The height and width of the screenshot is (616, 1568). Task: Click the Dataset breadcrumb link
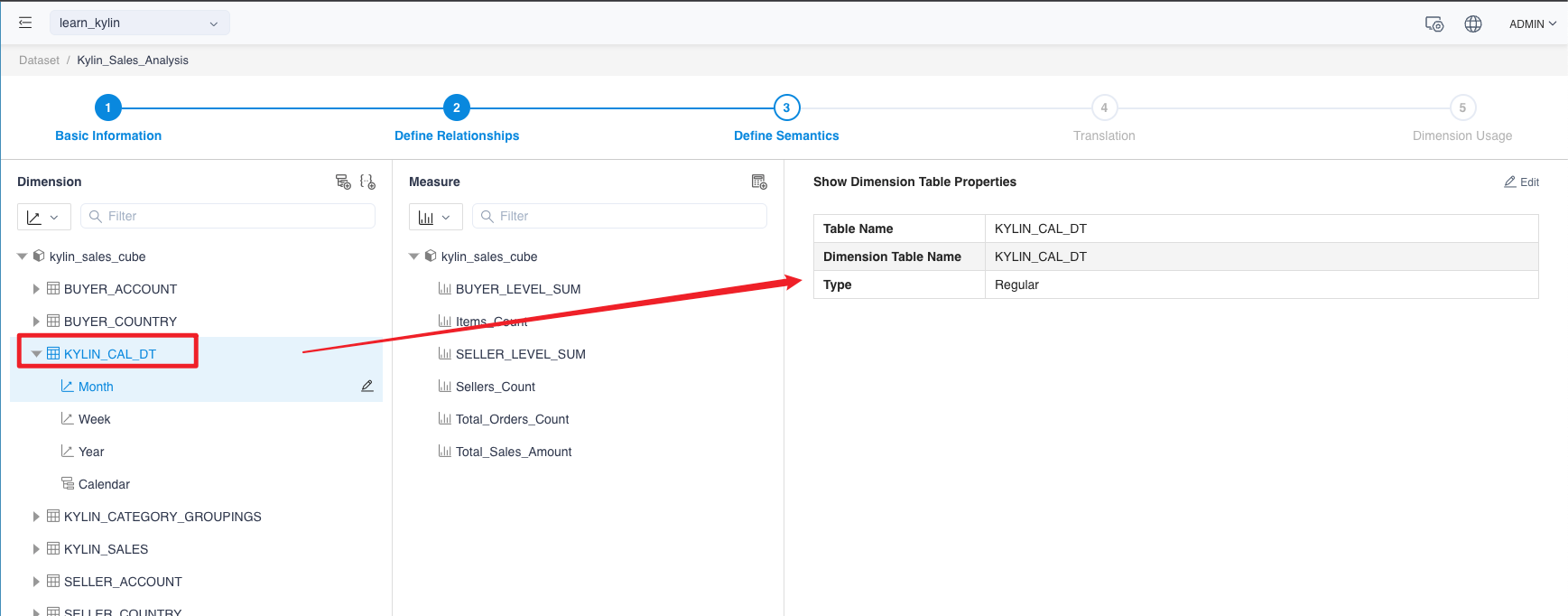click(x=39, y=61)
